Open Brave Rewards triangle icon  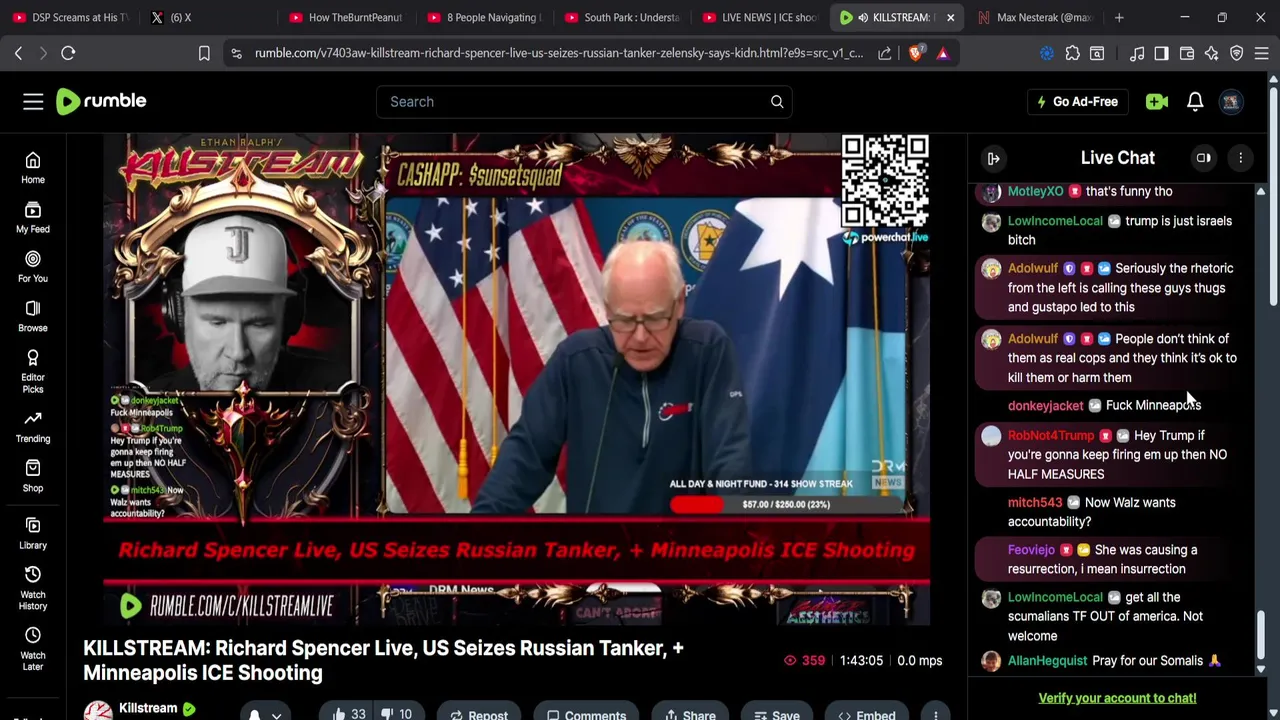point(942,53)
